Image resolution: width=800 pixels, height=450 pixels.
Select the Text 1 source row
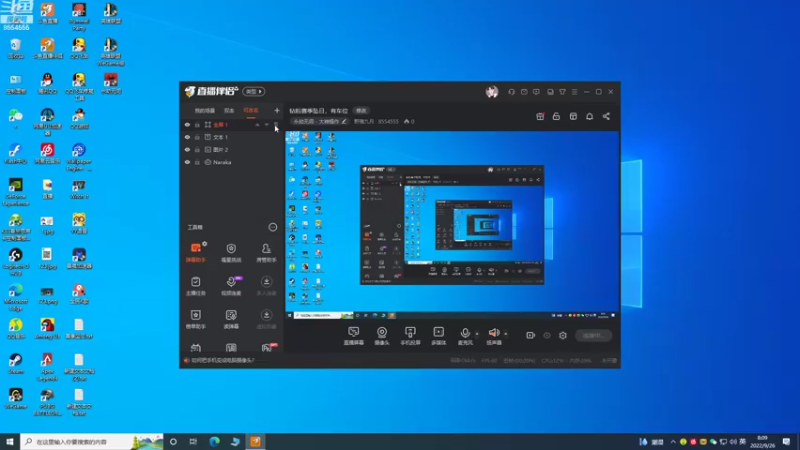point(232,137)
